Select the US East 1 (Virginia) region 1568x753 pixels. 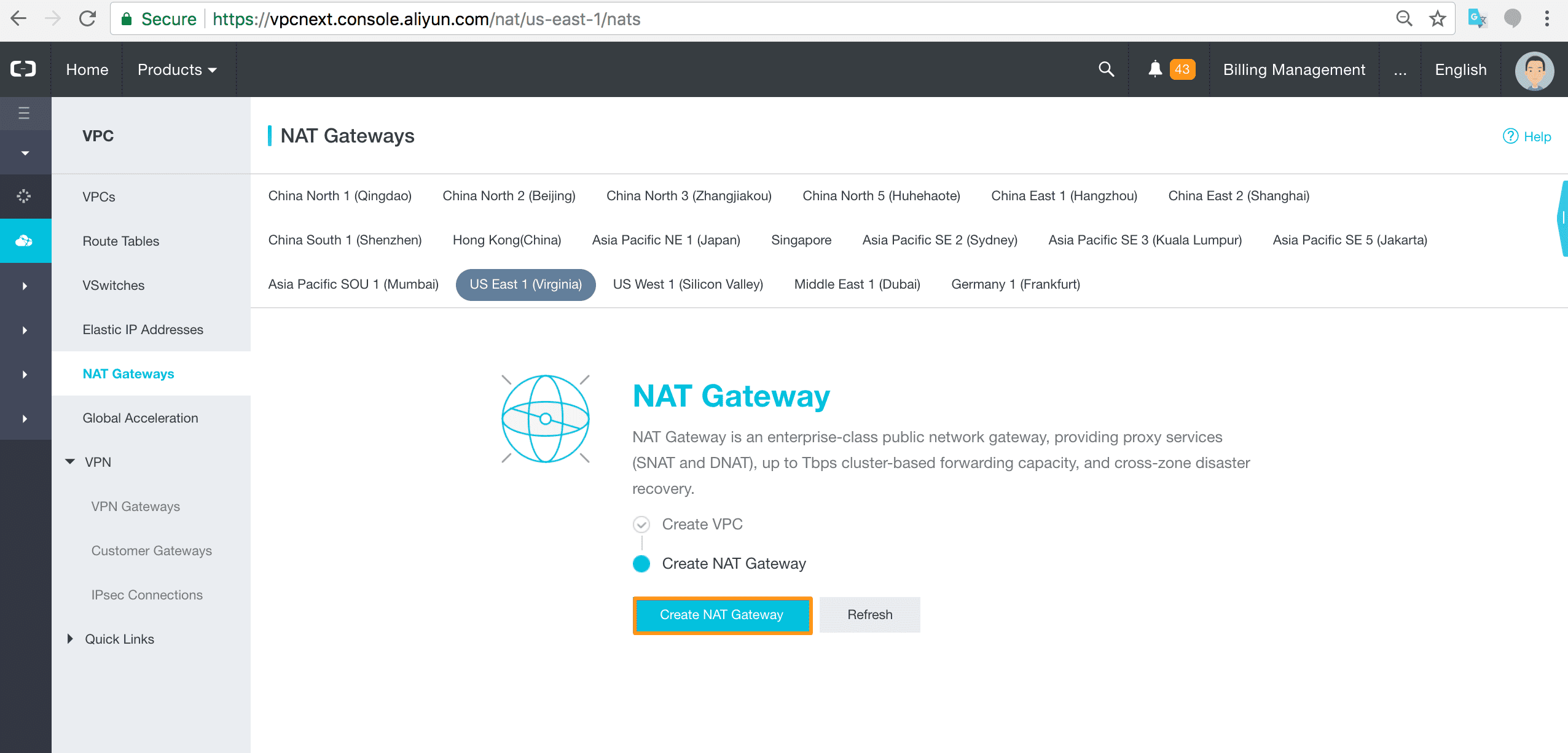tap(526, 284)
